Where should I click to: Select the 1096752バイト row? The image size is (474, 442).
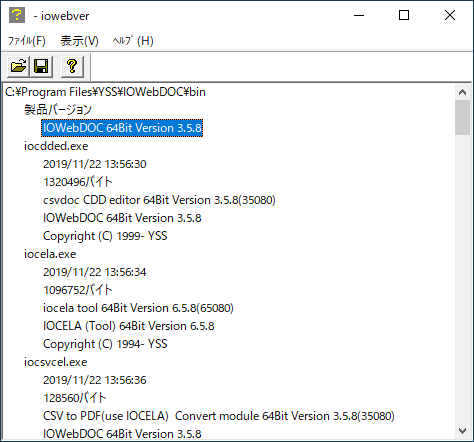pyautogui.click(x=78, y=290)
